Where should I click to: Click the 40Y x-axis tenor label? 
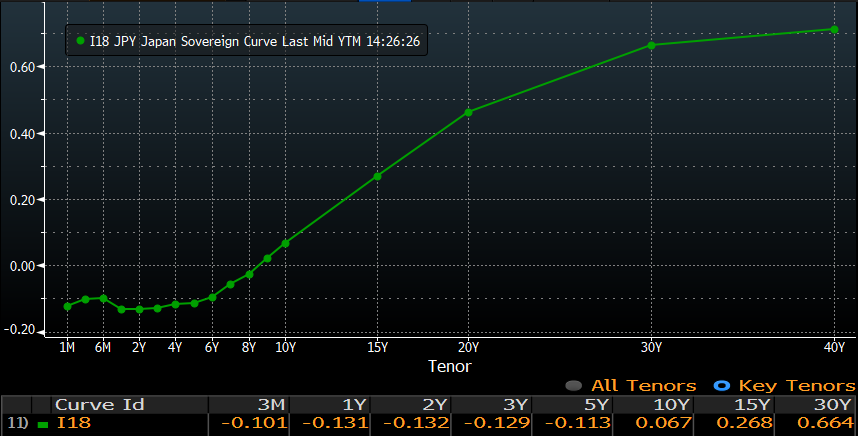tap(834, 347)
